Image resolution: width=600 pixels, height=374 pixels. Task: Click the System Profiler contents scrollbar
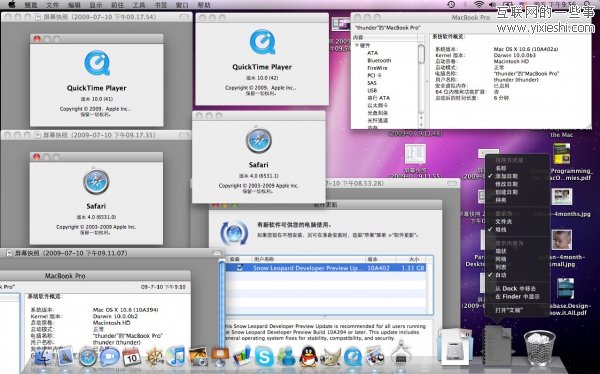tap(421, 54)
